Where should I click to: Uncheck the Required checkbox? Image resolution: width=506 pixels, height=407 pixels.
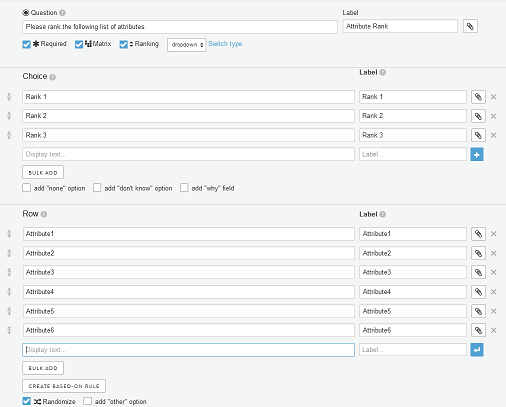[x=26, y=44]
